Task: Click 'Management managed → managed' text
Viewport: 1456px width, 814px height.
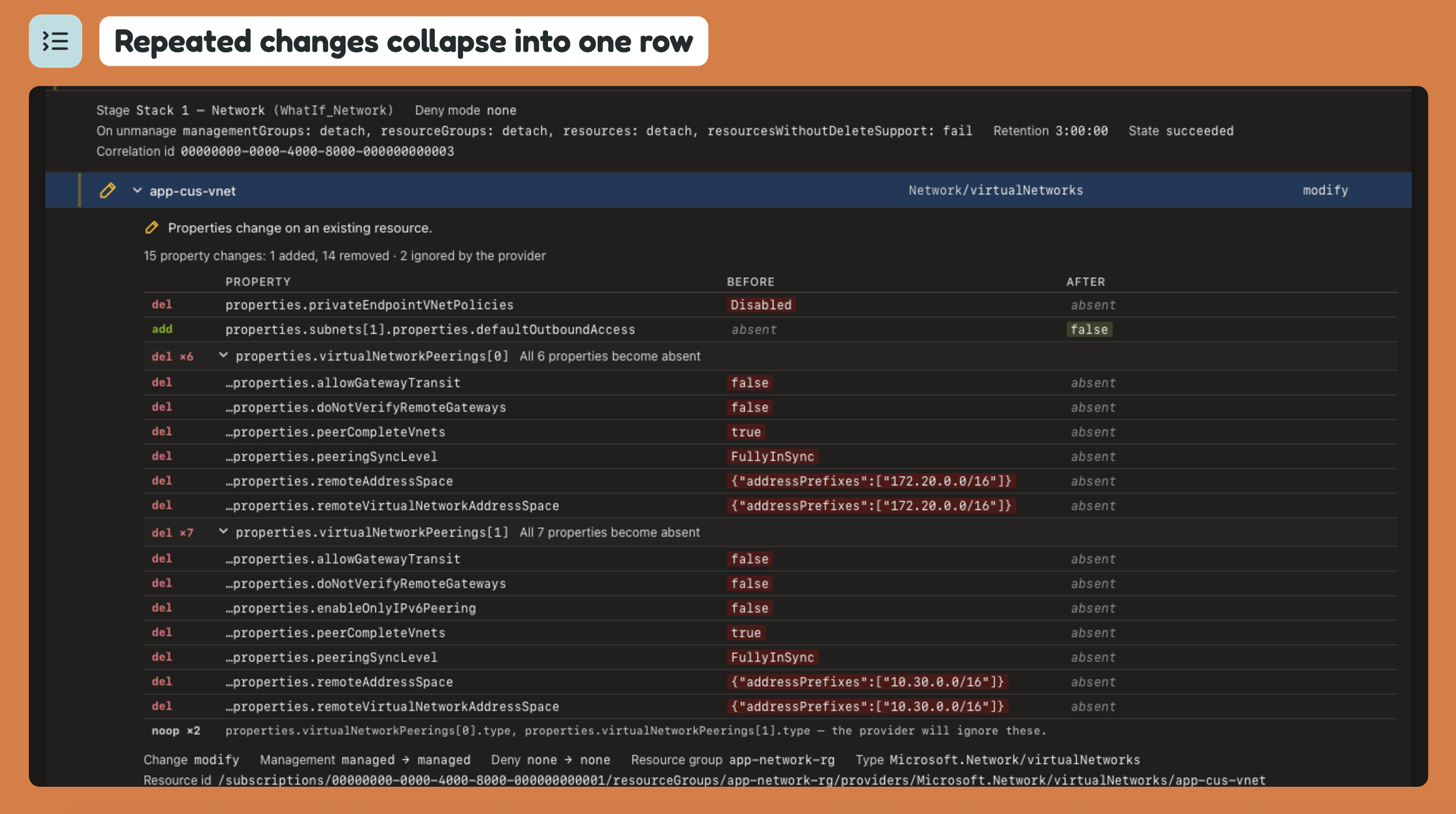Action: tap(365, 760)
